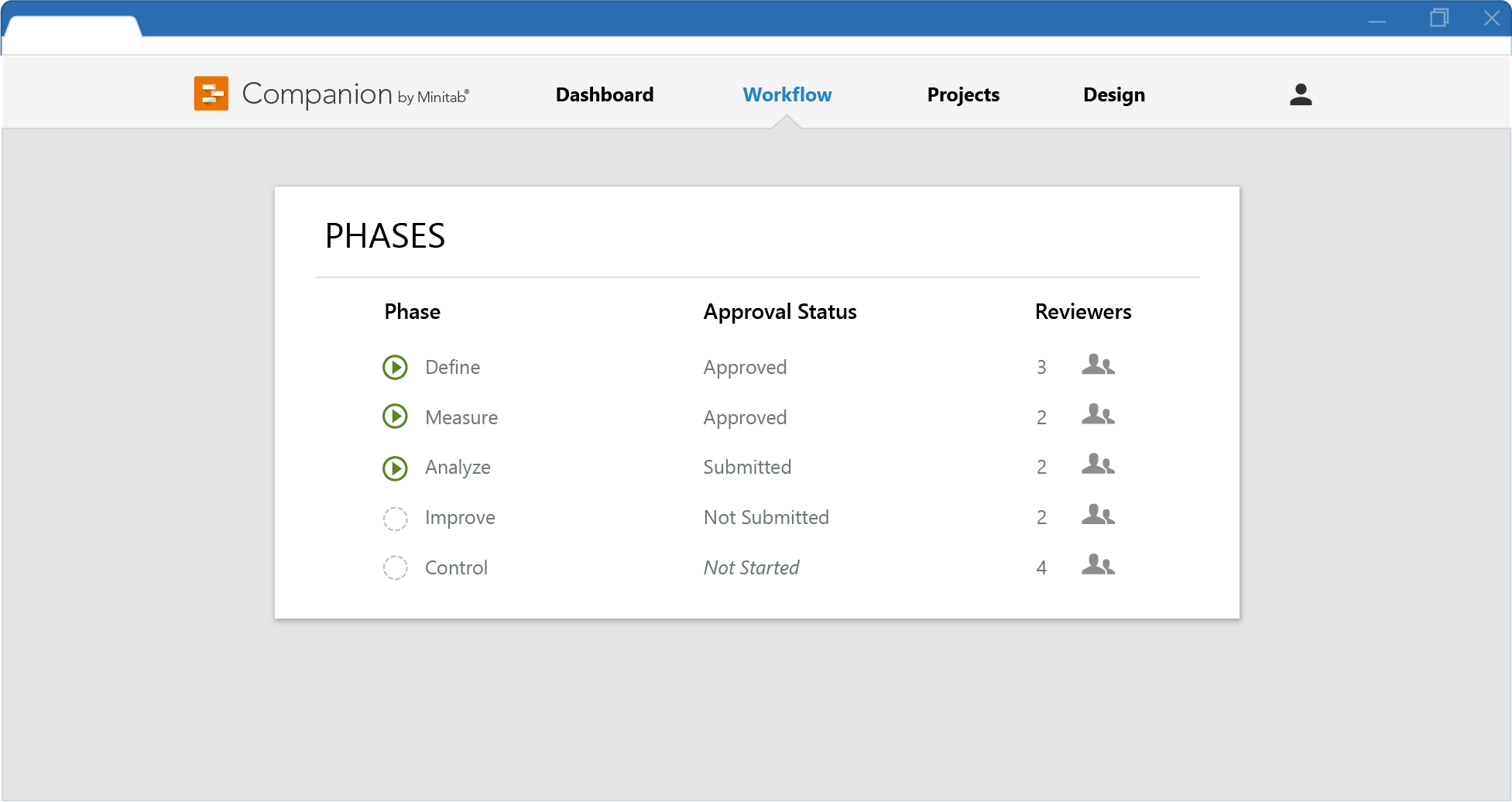This screenshot has width=1512, height=802.
Task: Click the Define phase name
Action: 452,367
